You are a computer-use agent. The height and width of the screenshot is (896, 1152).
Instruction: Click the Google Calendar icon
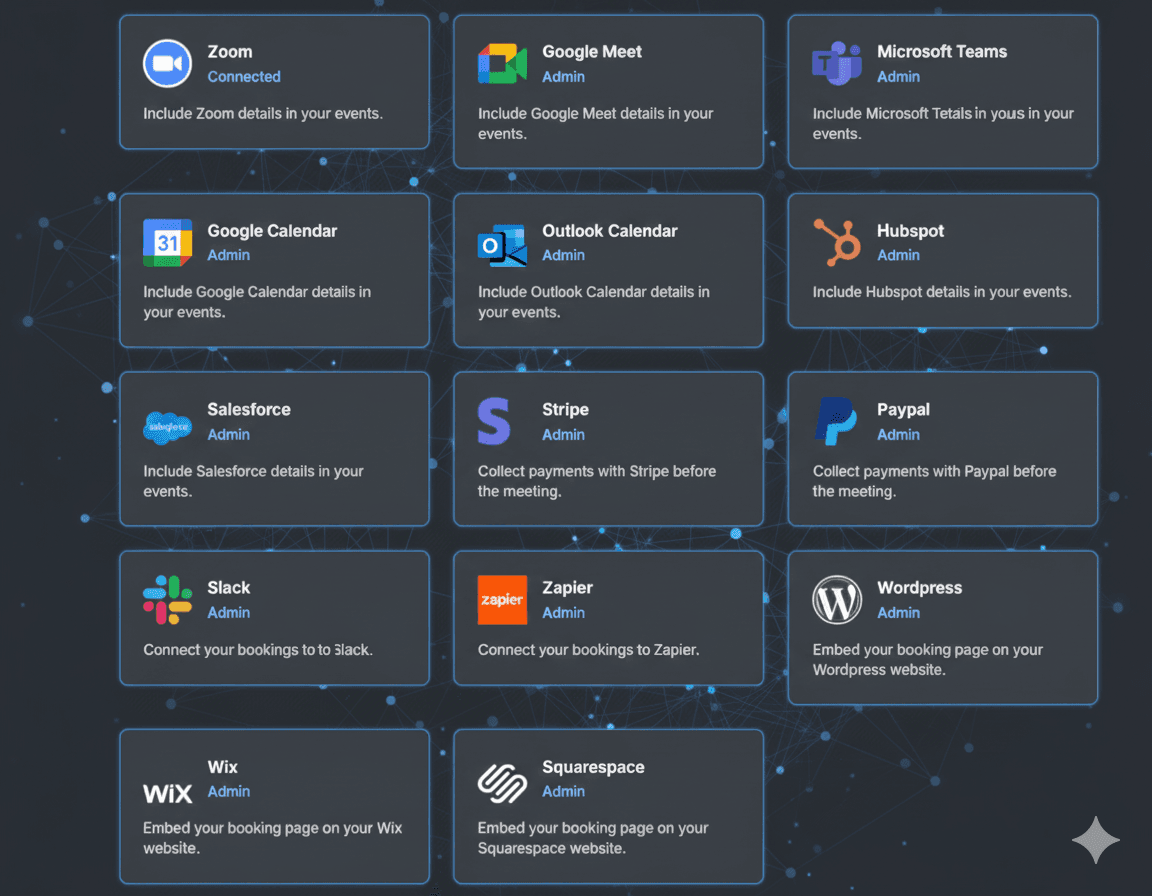[166, 241]
